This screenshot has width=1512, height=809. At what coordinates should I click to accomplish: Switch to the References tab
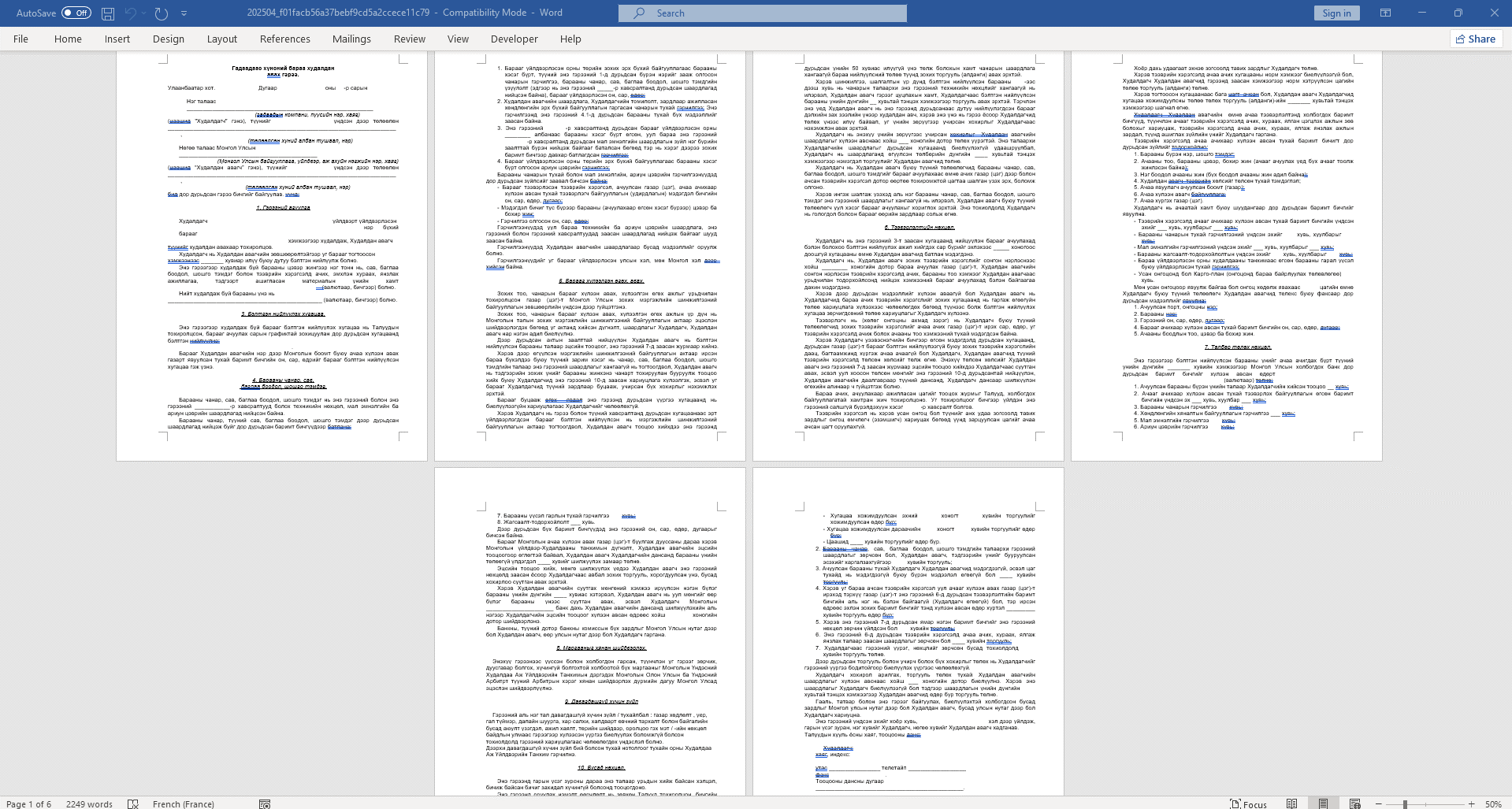(x=284, y=39)
